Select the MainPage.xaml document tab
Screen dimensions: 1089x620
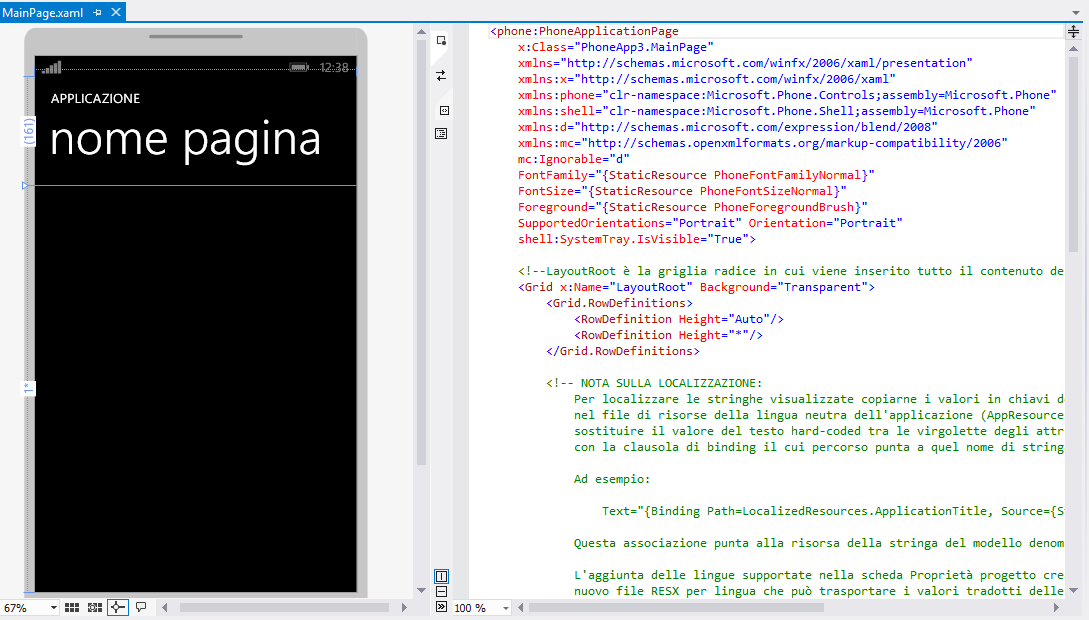click(42, 12)
